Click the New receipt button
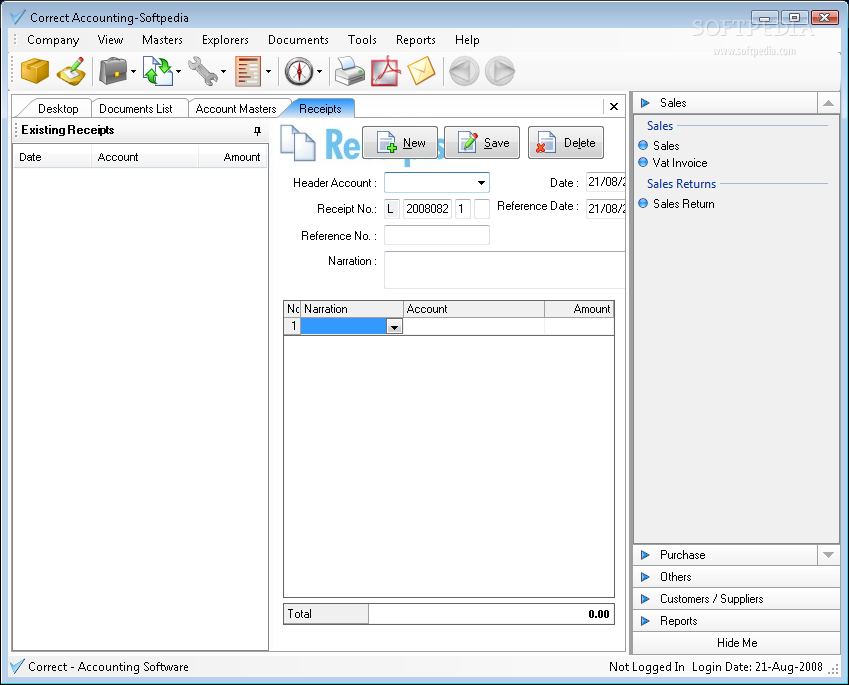This screenshot has width=849, height=685. [400, 143]
